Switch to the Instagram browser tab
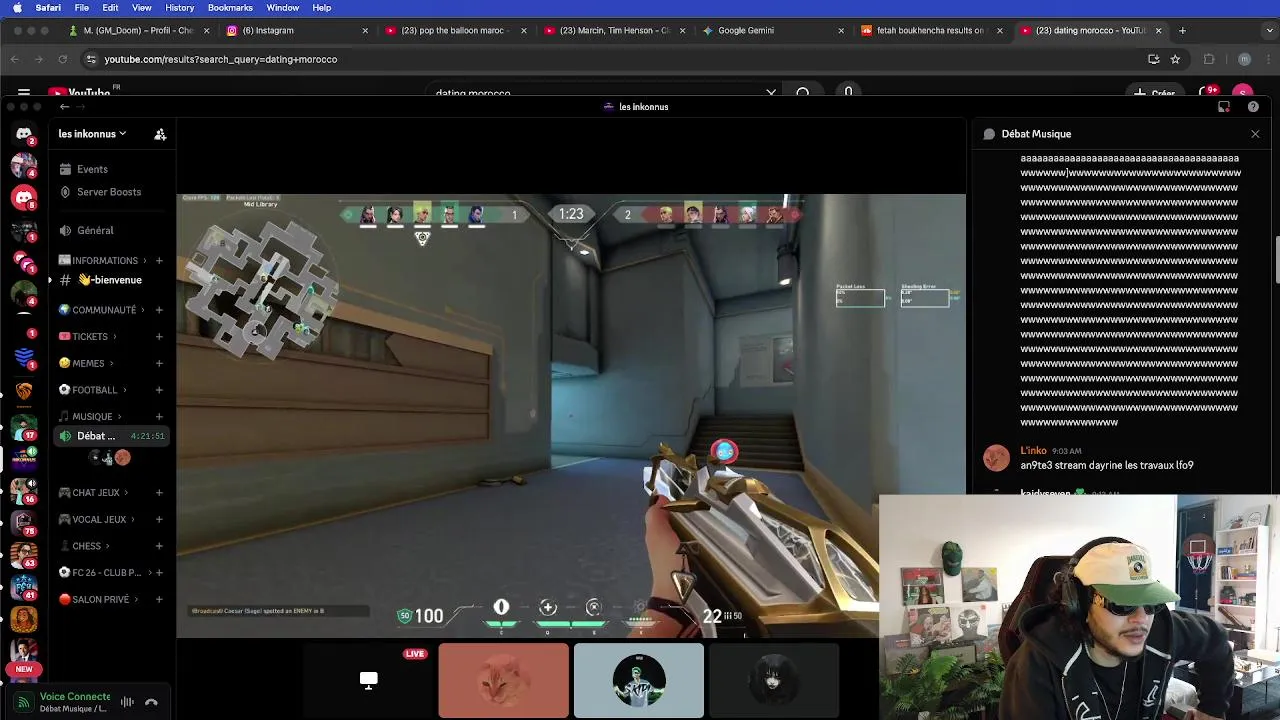The height and width of the screenshot is (720, 1280). (296, 31)
